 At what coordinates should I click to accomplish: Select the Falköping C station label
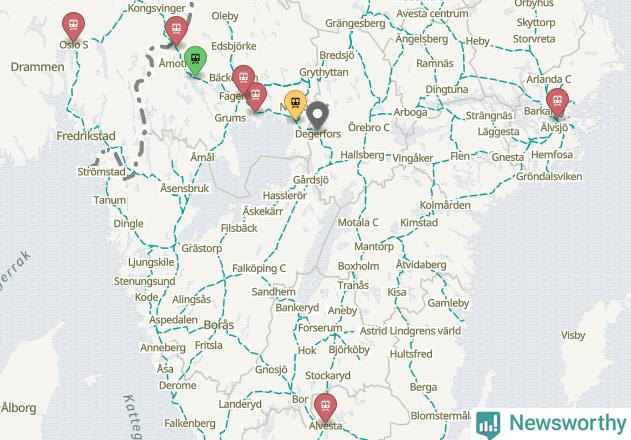[259, 269]
